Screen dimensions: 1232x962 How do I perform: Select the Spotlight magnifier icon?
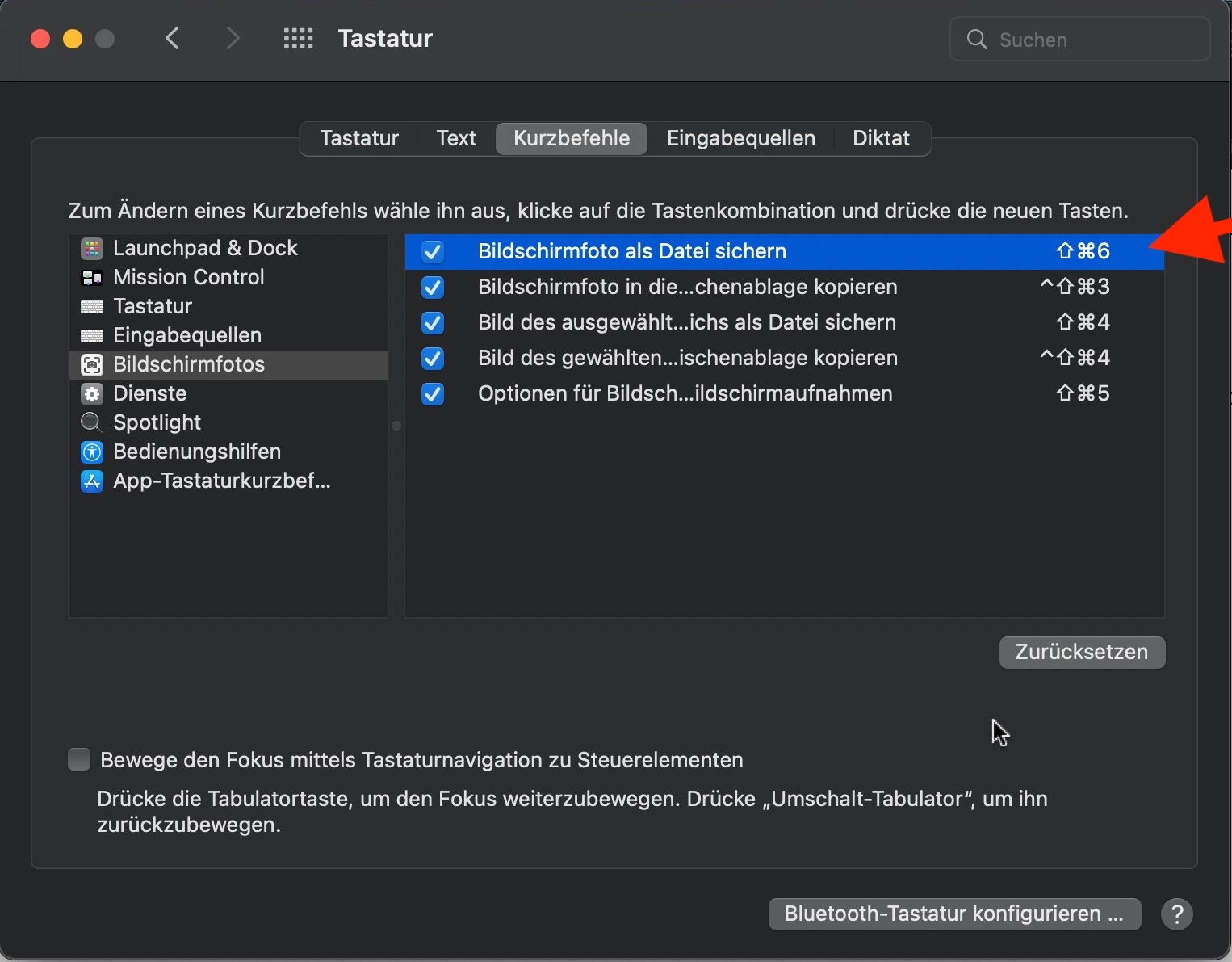92,422
